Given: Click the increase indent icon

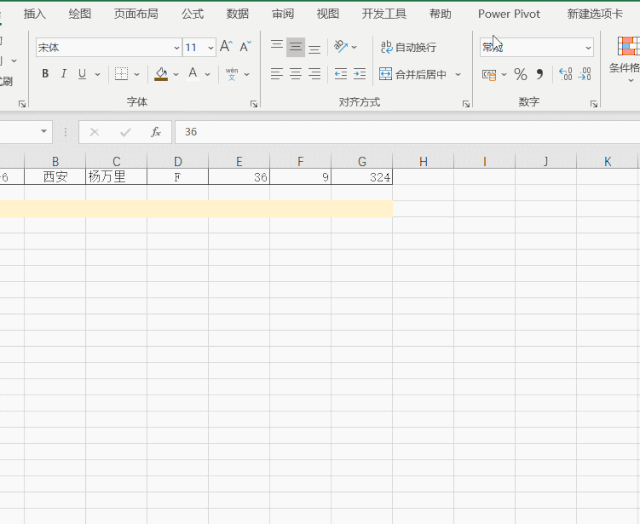Looking at the screenshot, I should coord(360,74).
